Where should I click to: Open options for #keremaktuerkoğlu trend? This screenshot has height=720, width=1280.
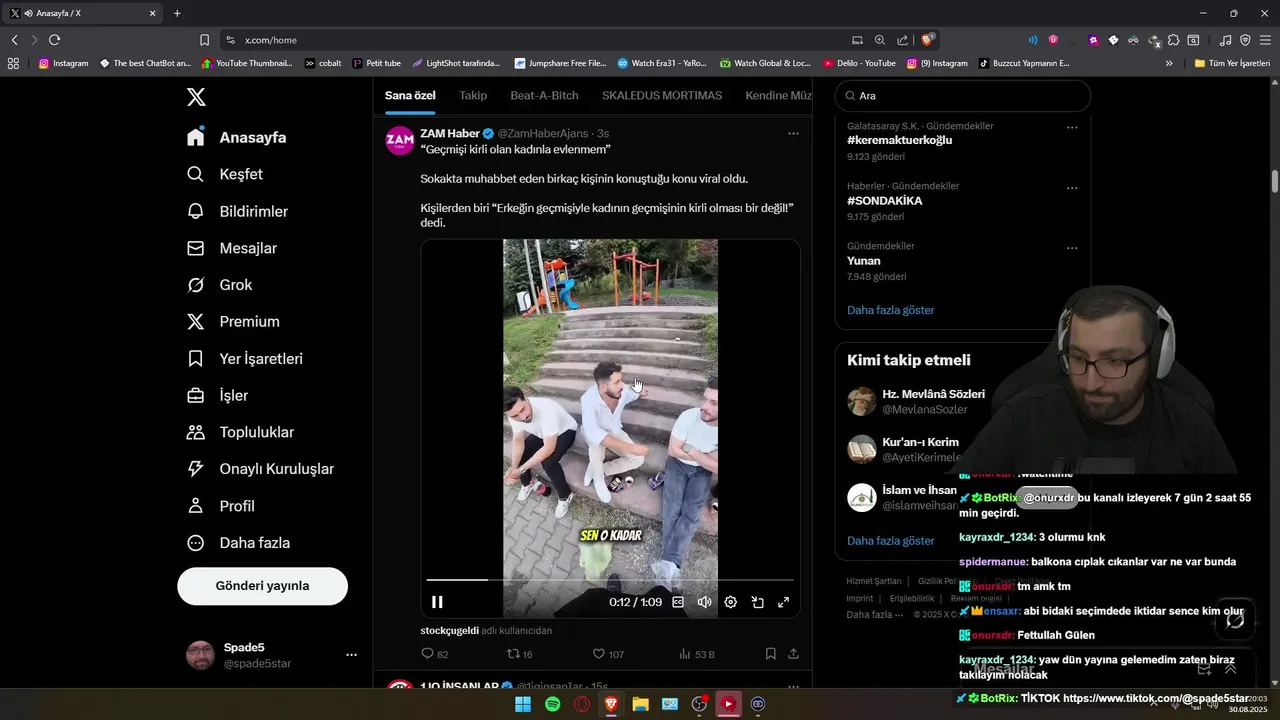(1072, 128)
